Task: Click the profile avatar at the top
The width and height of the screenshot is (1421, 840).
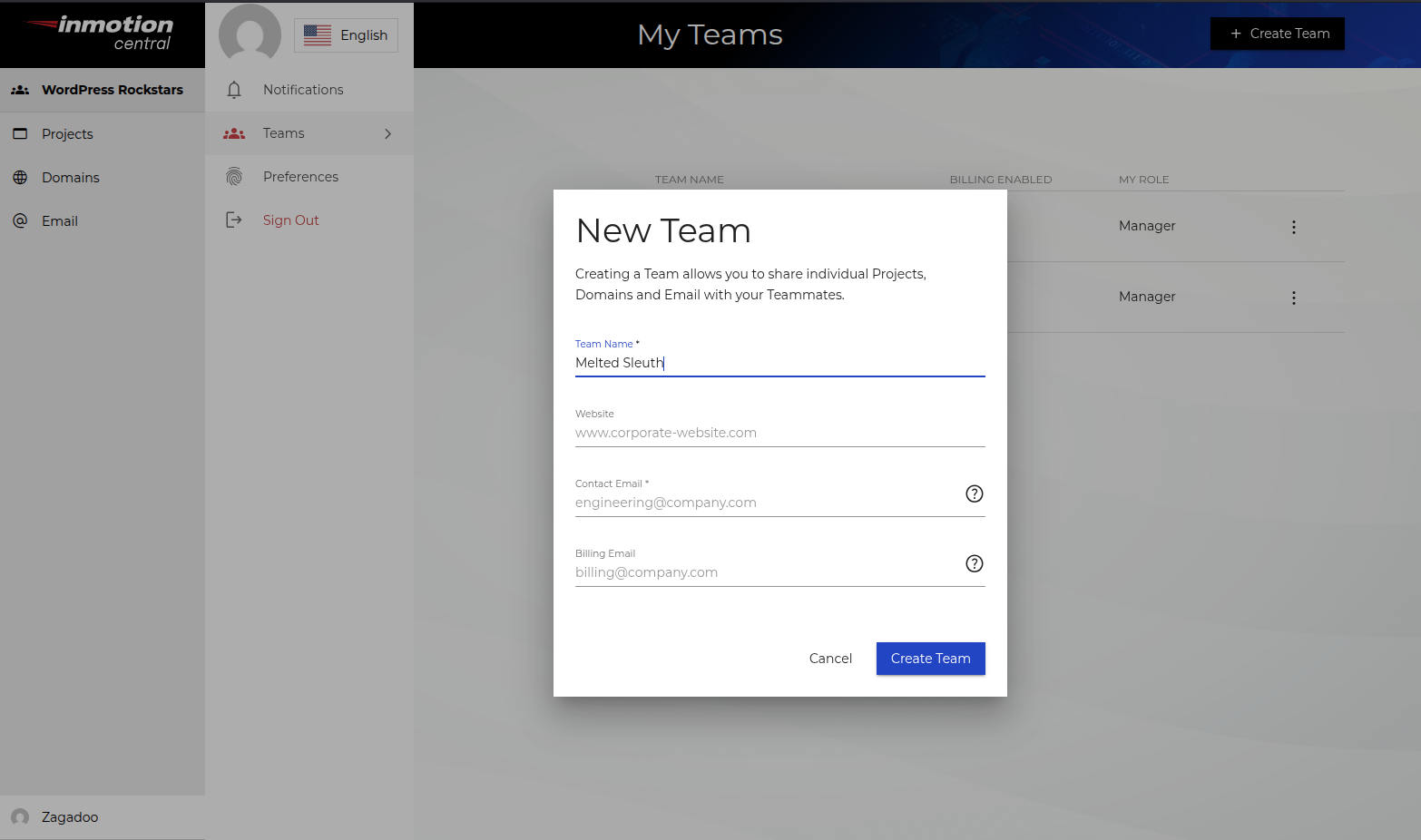Action: (x=248, y=34)
